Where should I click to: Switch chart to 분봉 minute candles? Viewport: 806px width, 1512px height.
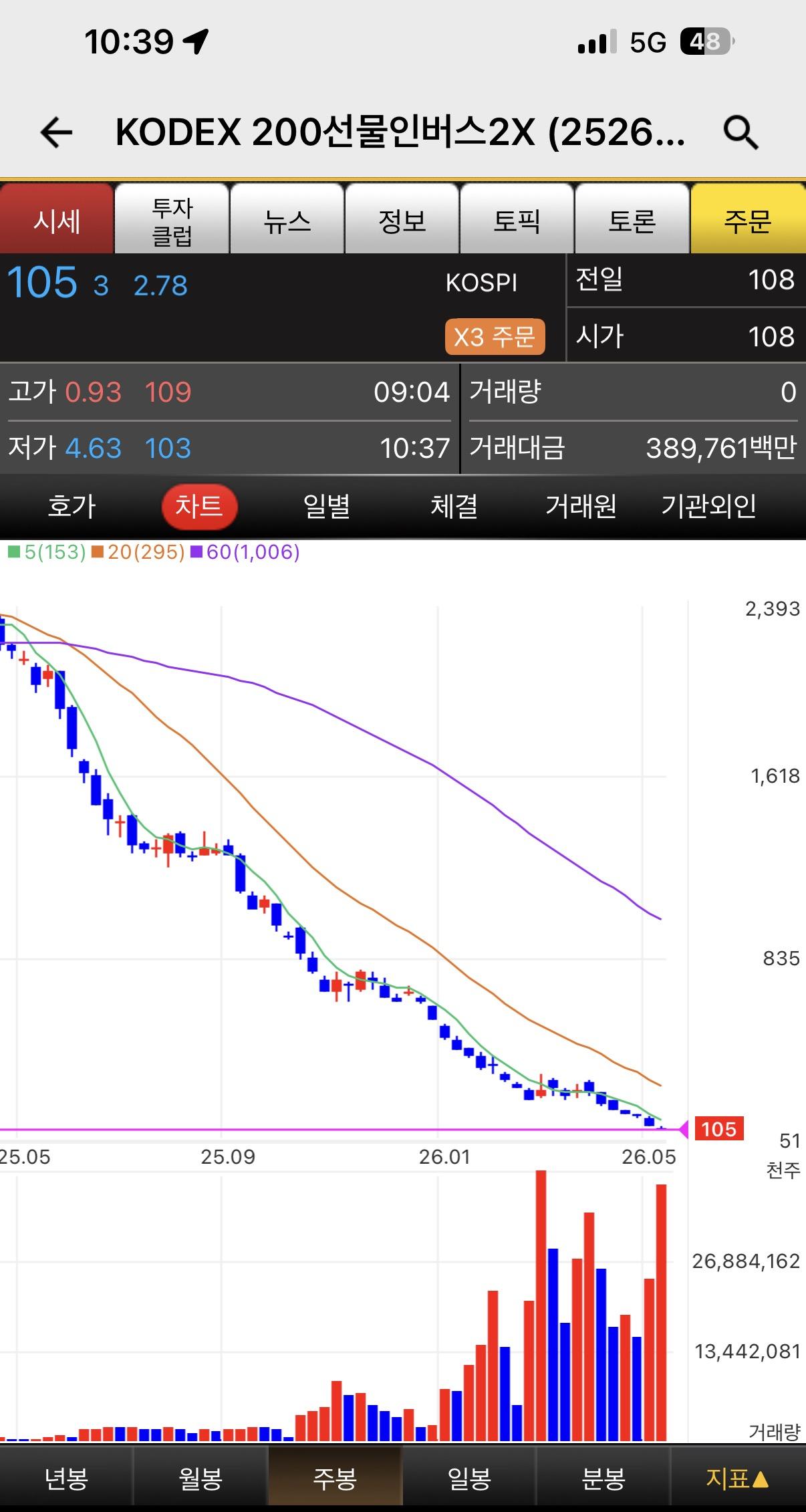(603, 1479)
